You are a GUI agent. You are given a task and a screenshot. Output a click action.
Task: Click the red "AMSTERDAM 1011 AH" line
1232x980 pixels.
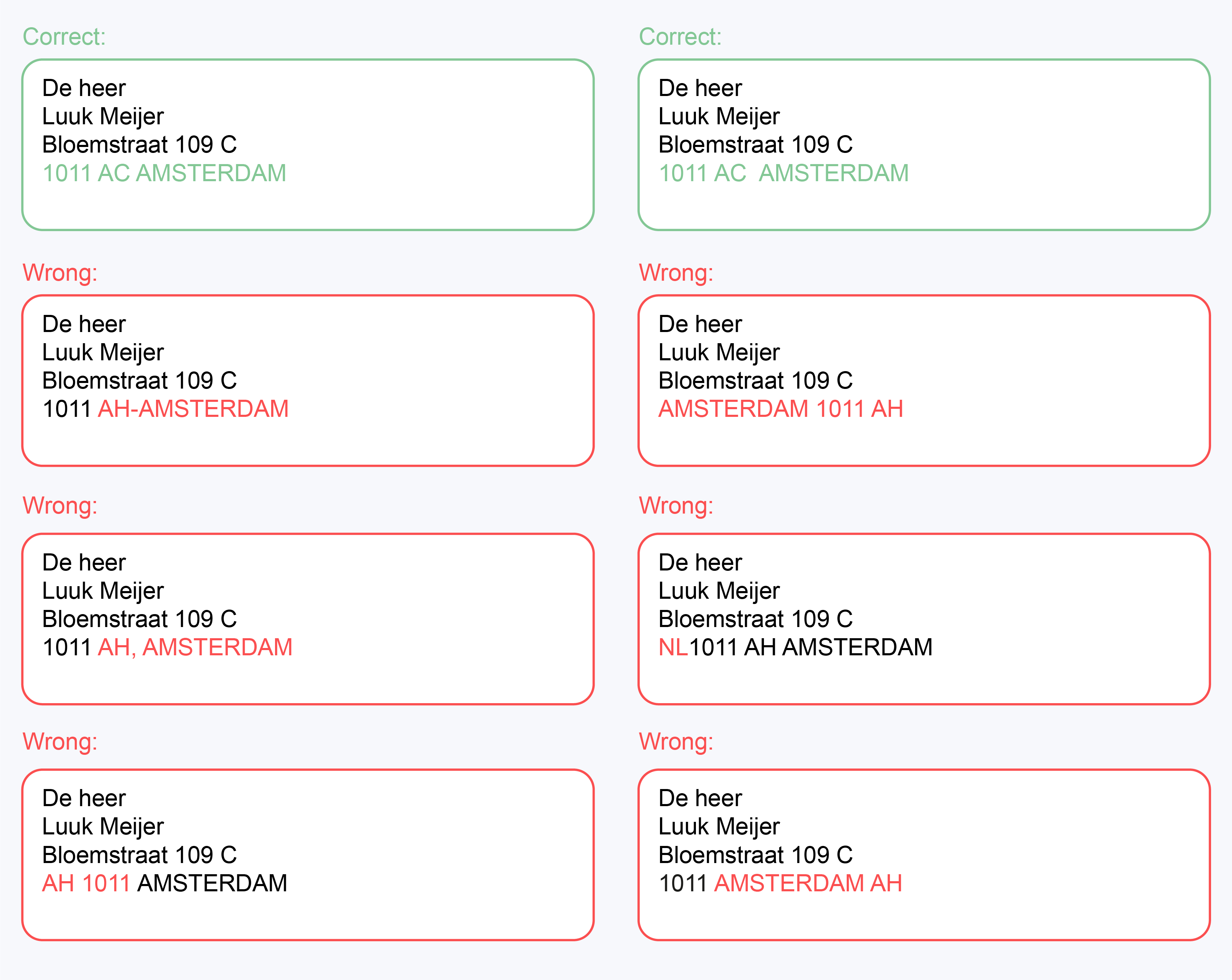(x=781, y=410)
